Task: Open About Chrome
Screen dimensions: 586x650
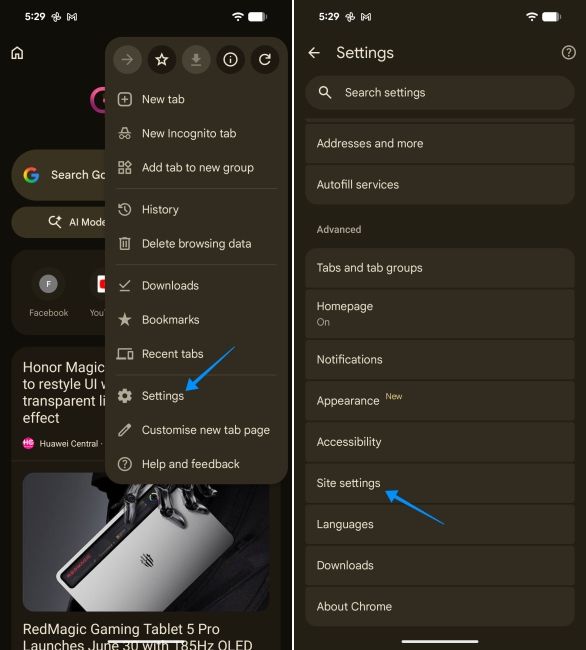Action: tap(440, 606)
